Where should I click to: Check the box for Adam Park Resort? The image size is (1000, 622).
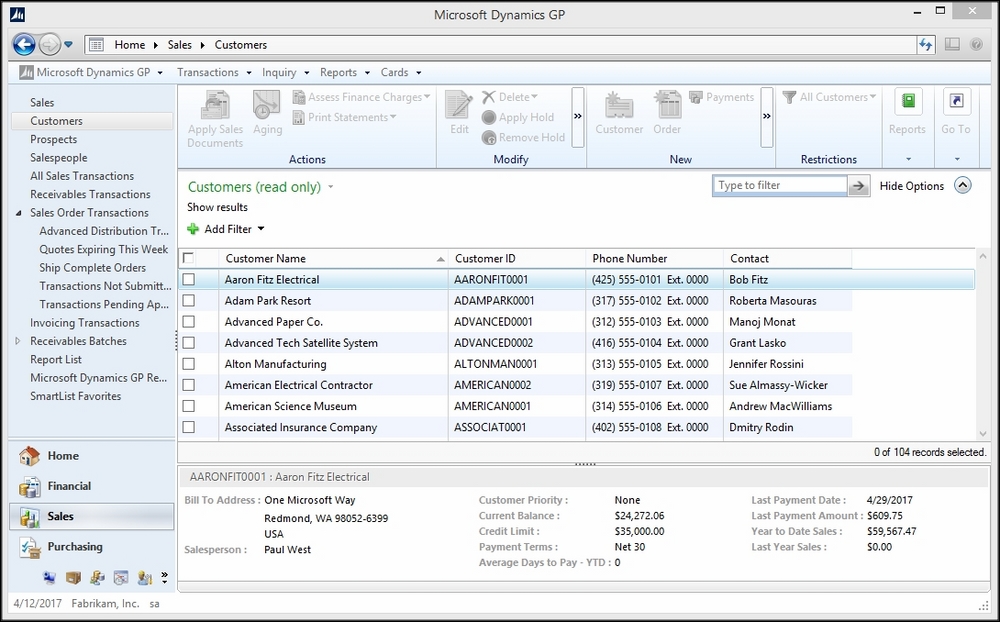point(189,300)
